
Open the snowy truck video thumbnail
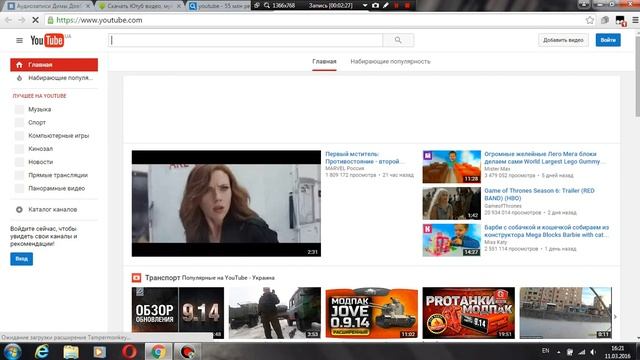point(275,313)
